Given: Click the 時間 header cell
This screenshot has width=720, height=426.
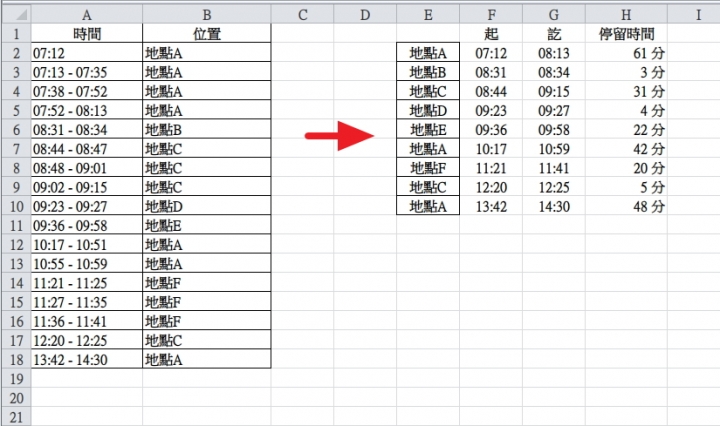Looking at the screenshot, I should tap(87, 33).
